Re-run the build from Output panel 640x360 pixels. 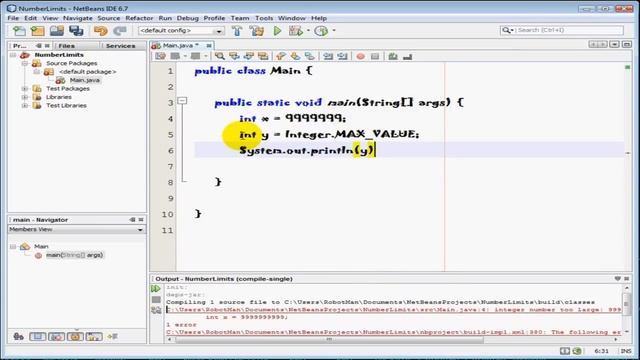[x=156, y=289]
